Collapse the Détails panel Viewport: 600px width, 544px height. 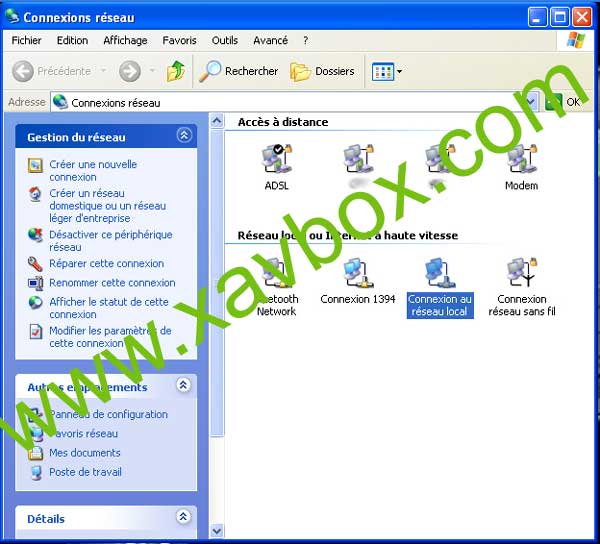pos(184,517)
